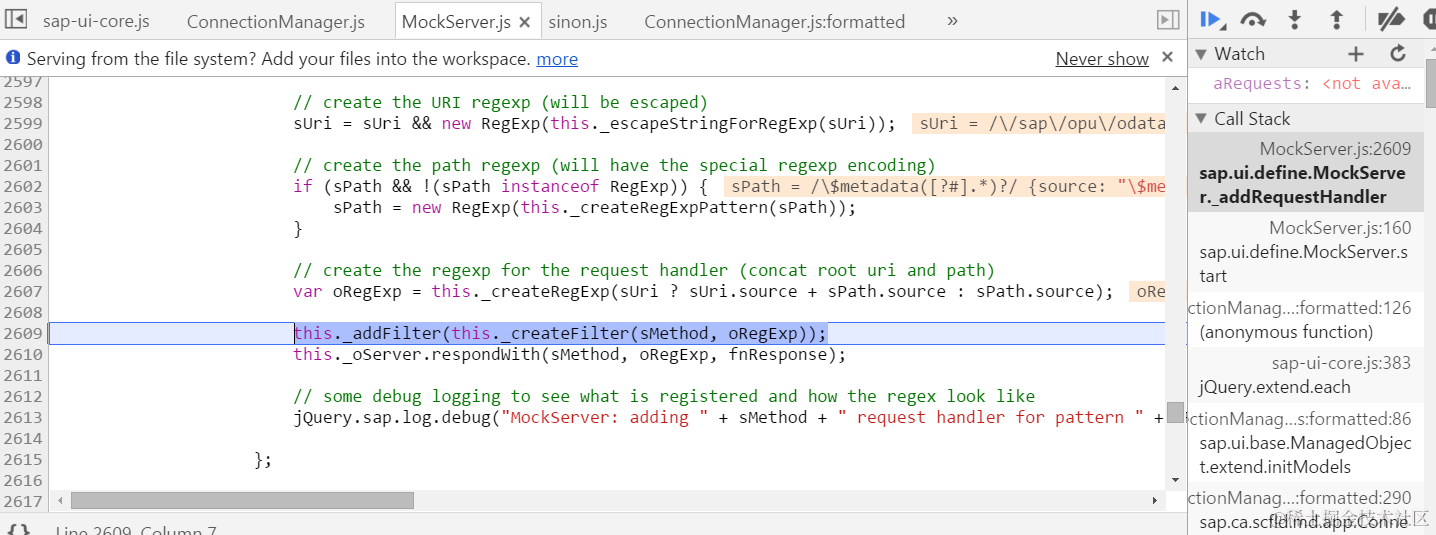Click the highlighted this._addFilter code line

560,334
